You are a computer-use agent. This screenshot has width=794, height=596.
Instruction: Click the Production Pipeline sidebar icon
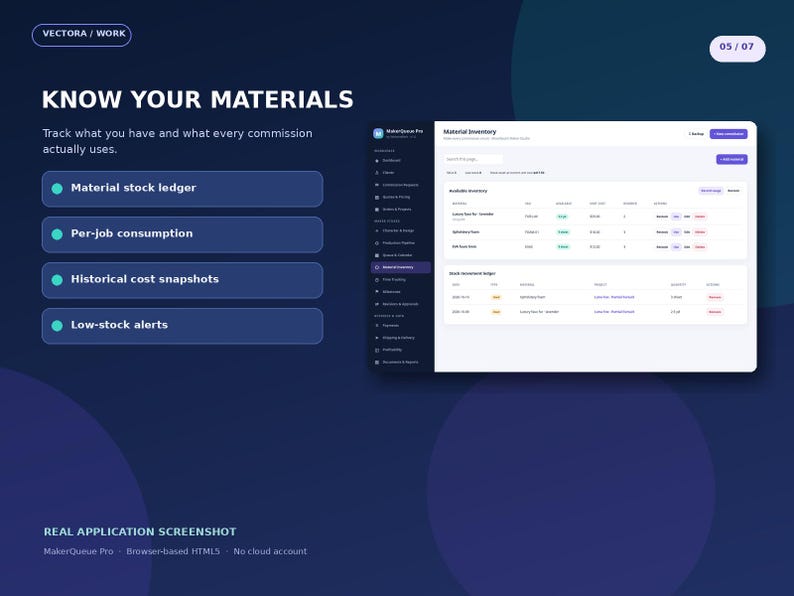377,243
